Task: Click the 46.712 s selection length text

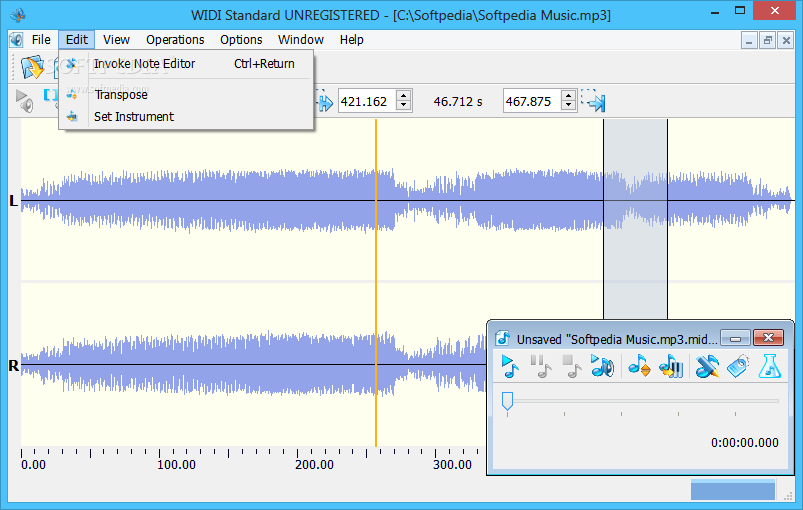Action: pos(458,102)
